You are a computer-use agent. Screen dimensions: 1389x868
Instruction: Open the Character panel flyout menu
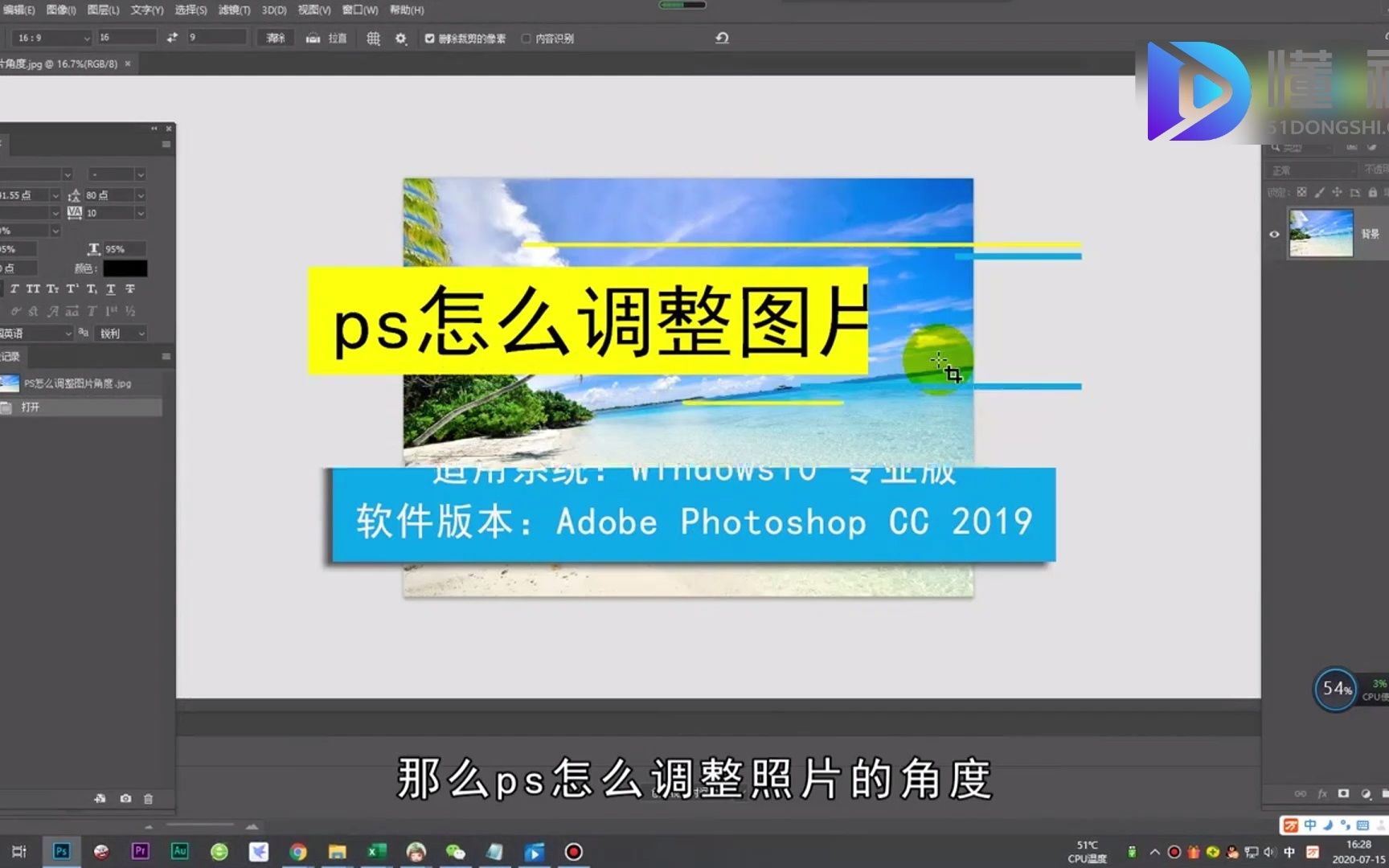click(x=166, y=145)
